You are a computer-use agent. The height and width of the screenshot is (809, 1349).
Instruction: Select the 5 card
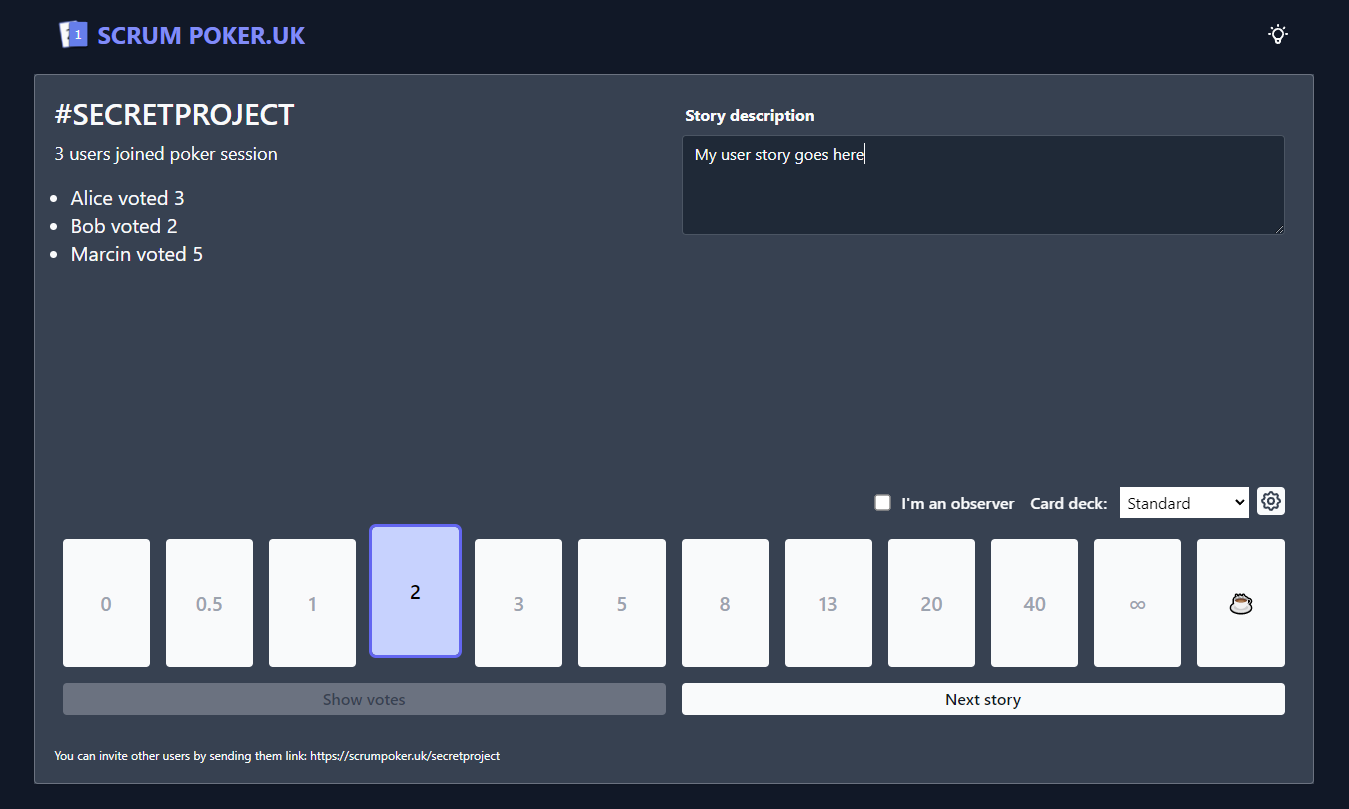(x=621, y=603)
